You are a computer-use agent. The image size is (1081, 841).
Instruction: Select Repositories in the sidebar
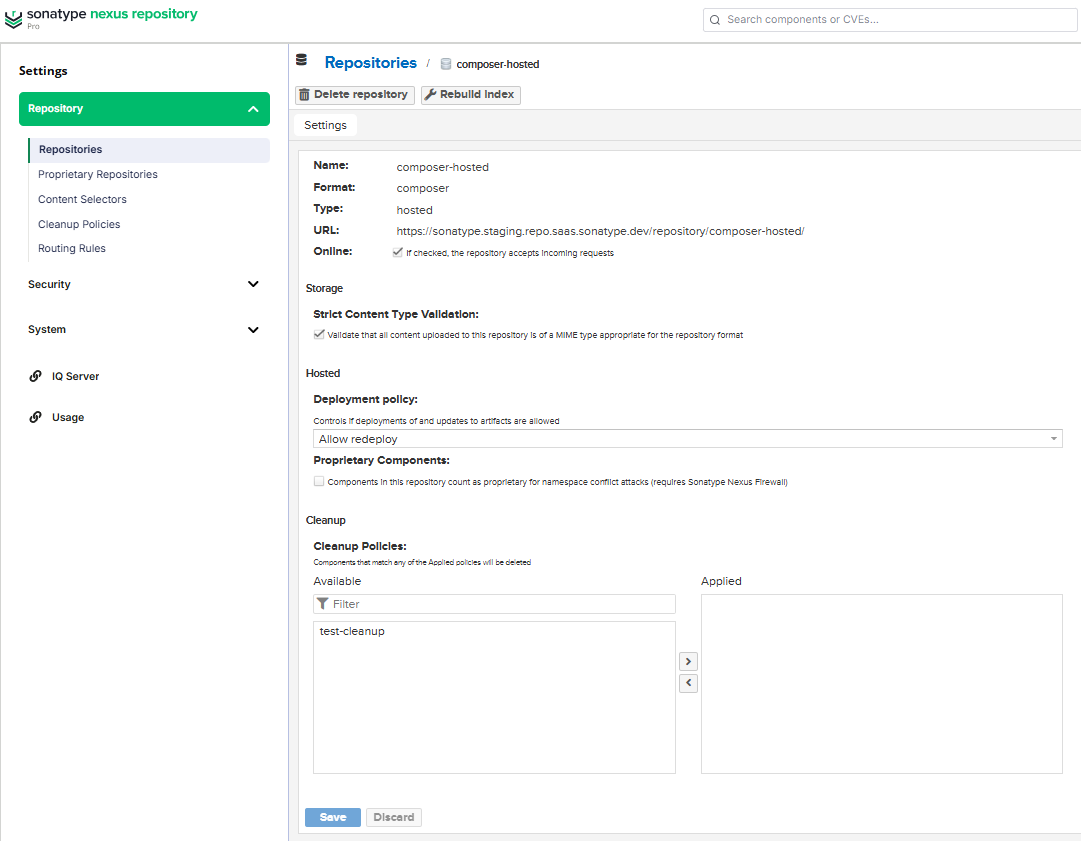[149, 150]
